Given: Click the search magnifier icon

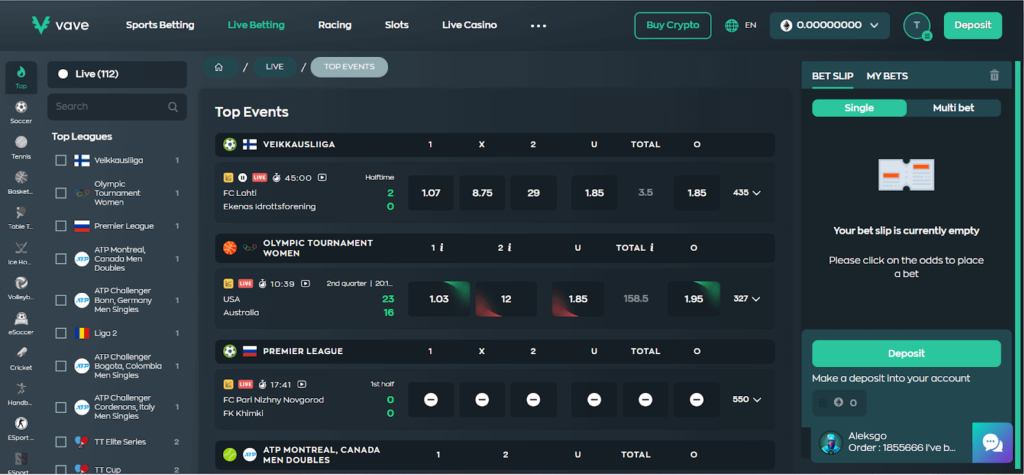Looking at the screenshot, I should [x=172, y=106].
